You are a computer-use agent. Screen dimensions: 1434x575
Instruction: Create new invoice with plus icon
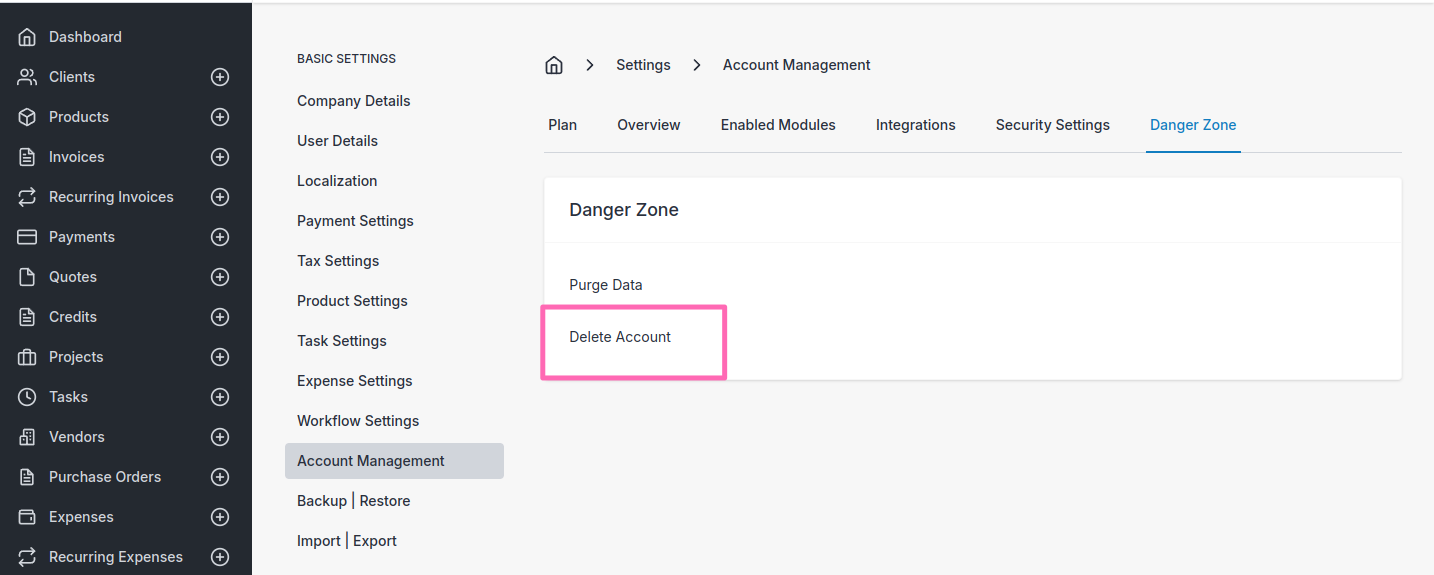tap(220, 157)
